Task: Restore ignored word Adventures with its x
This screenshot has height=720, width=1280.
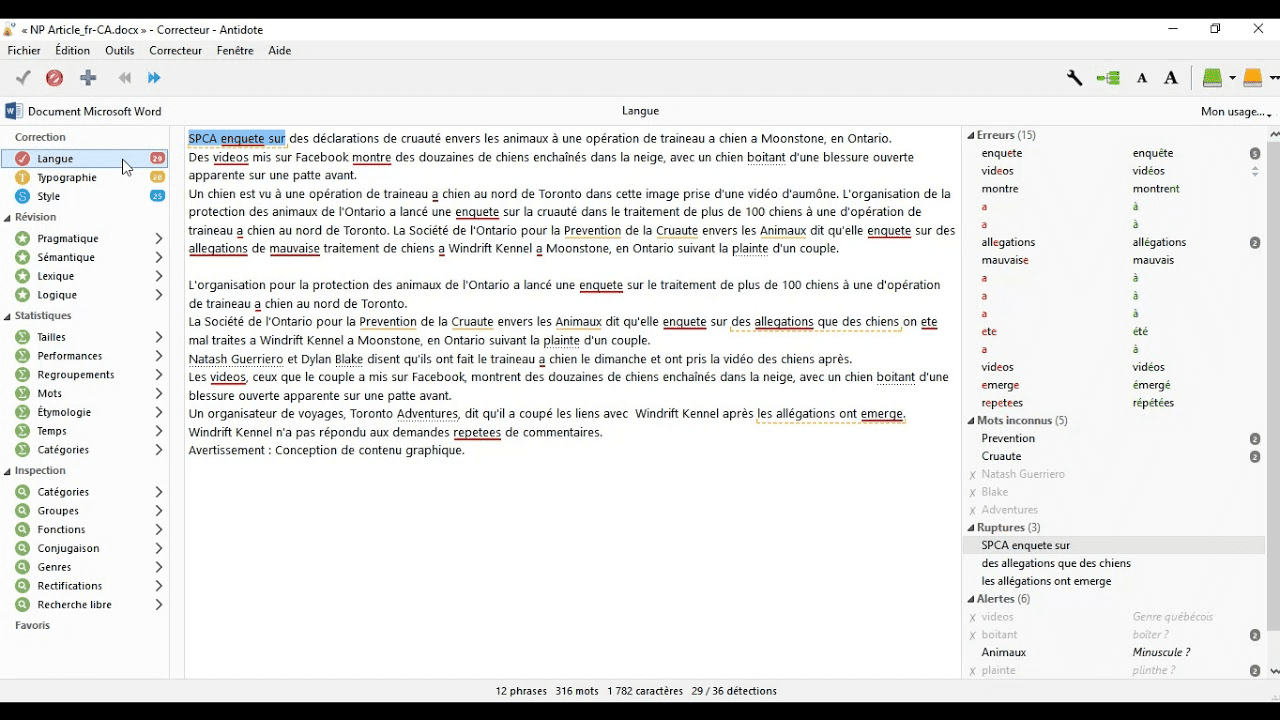Action: coord(972,511)
